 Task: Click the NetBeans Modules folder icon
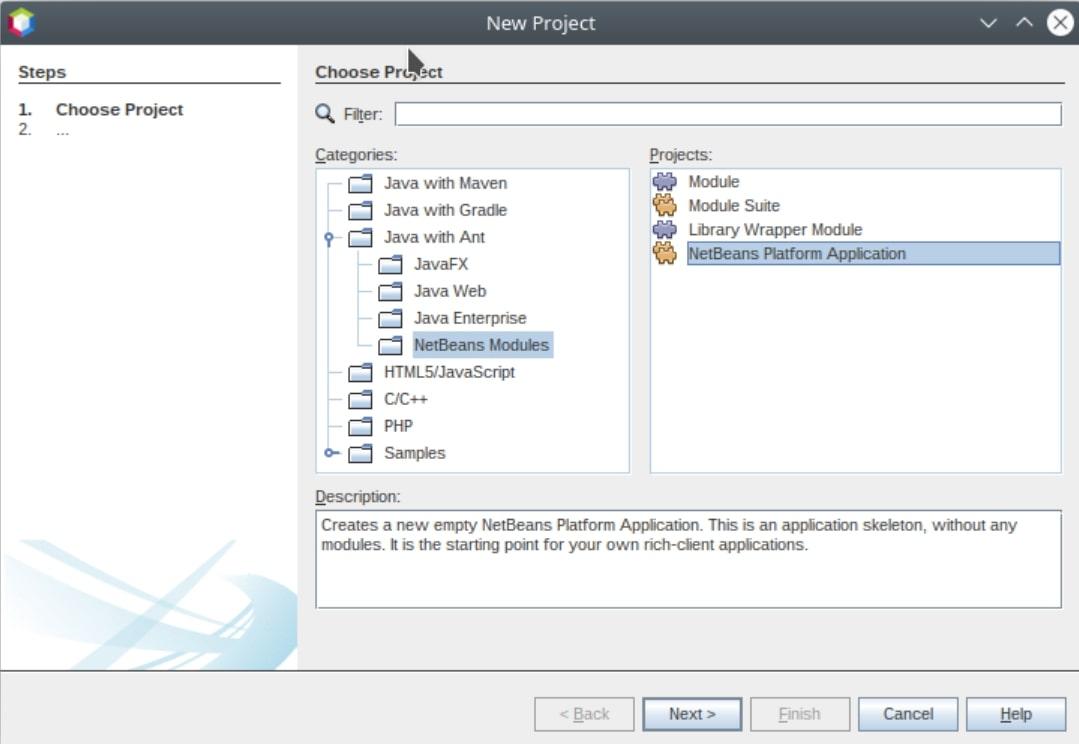click(390, 346)
